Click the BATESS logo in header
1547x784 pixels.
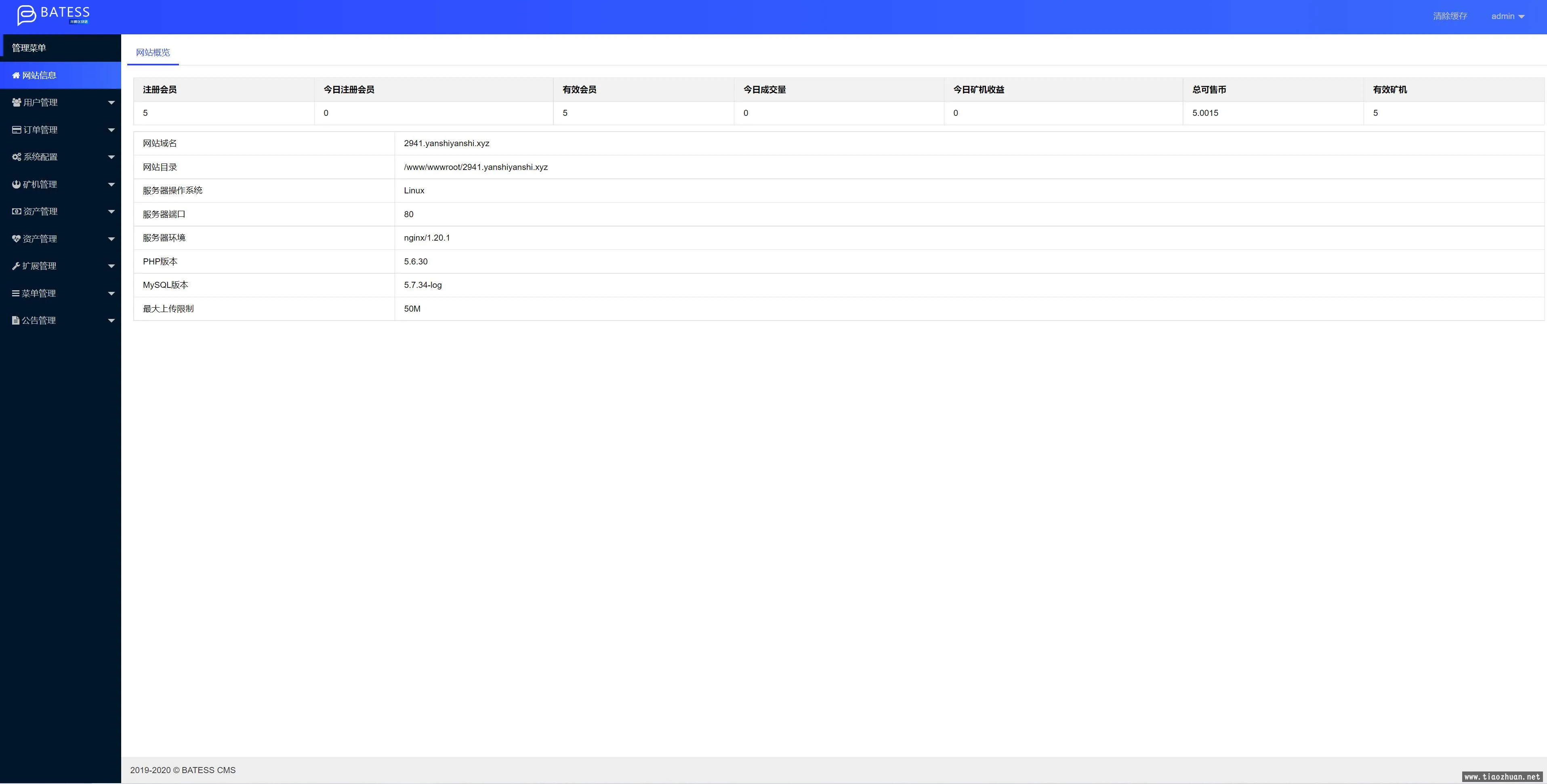pos(53,15)
